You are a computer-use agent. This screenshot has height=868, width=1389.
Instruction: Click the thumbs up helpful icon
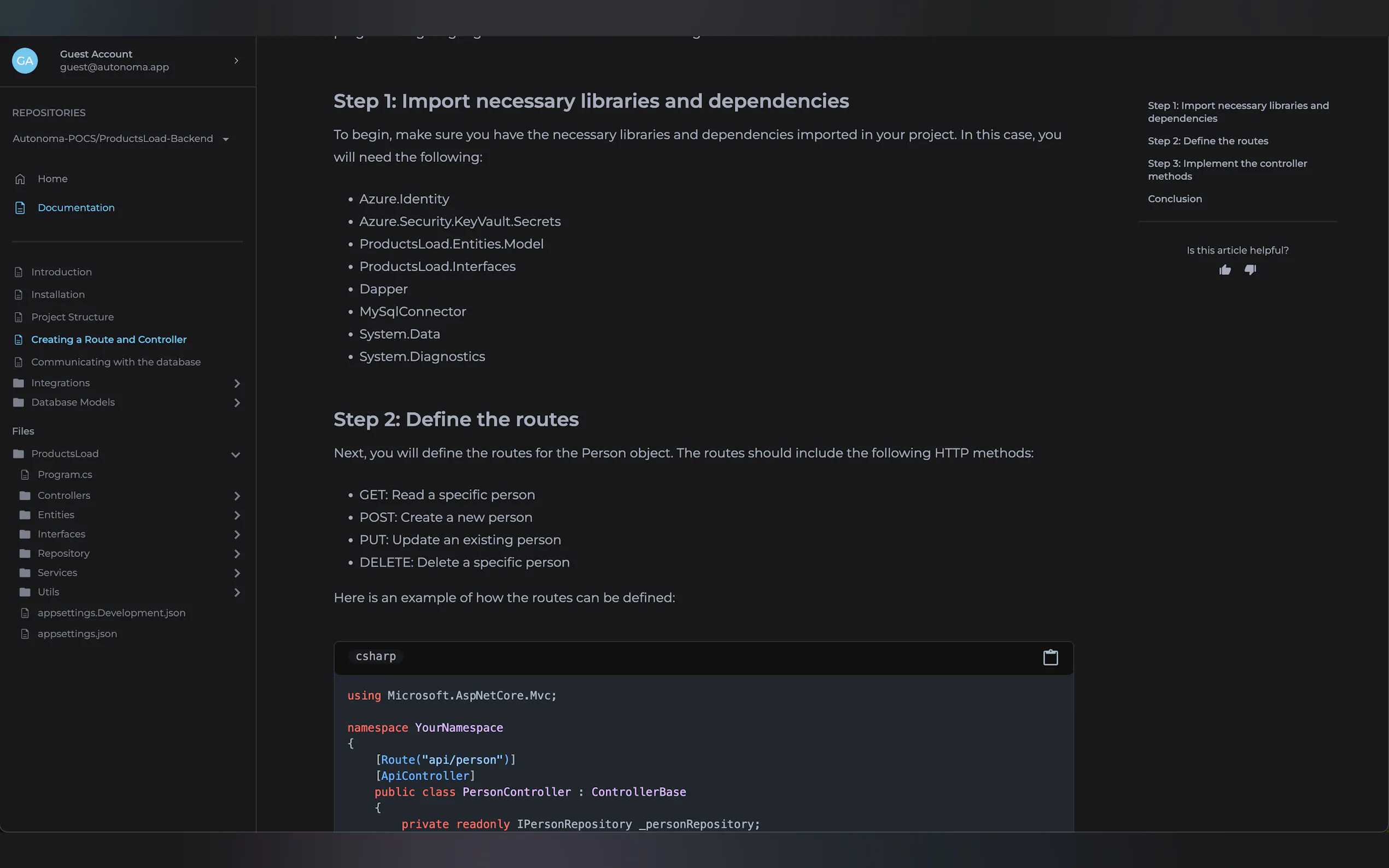point(1225,270)
